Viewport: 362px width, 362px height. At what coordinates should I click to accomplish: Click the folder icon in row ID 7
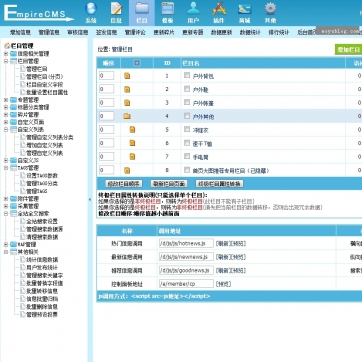tap(132, 156)
